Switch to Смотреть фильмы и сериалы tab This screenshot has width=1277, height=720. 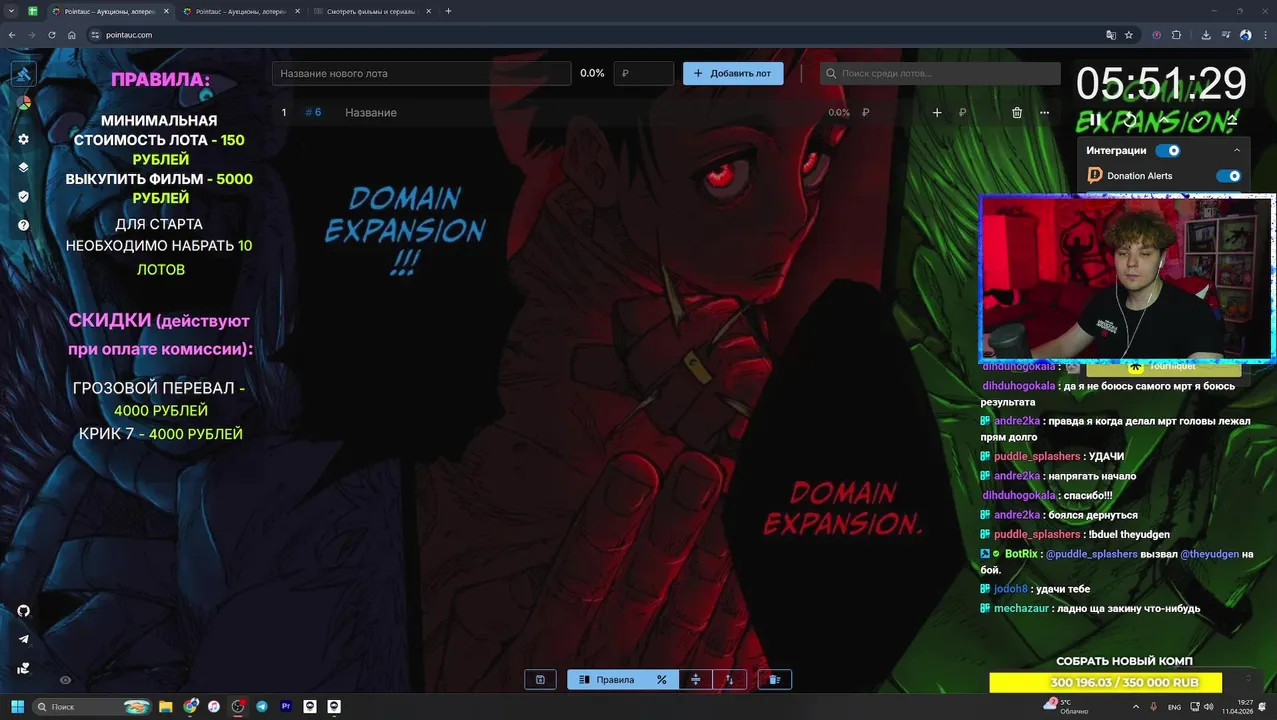coord(370,11)
